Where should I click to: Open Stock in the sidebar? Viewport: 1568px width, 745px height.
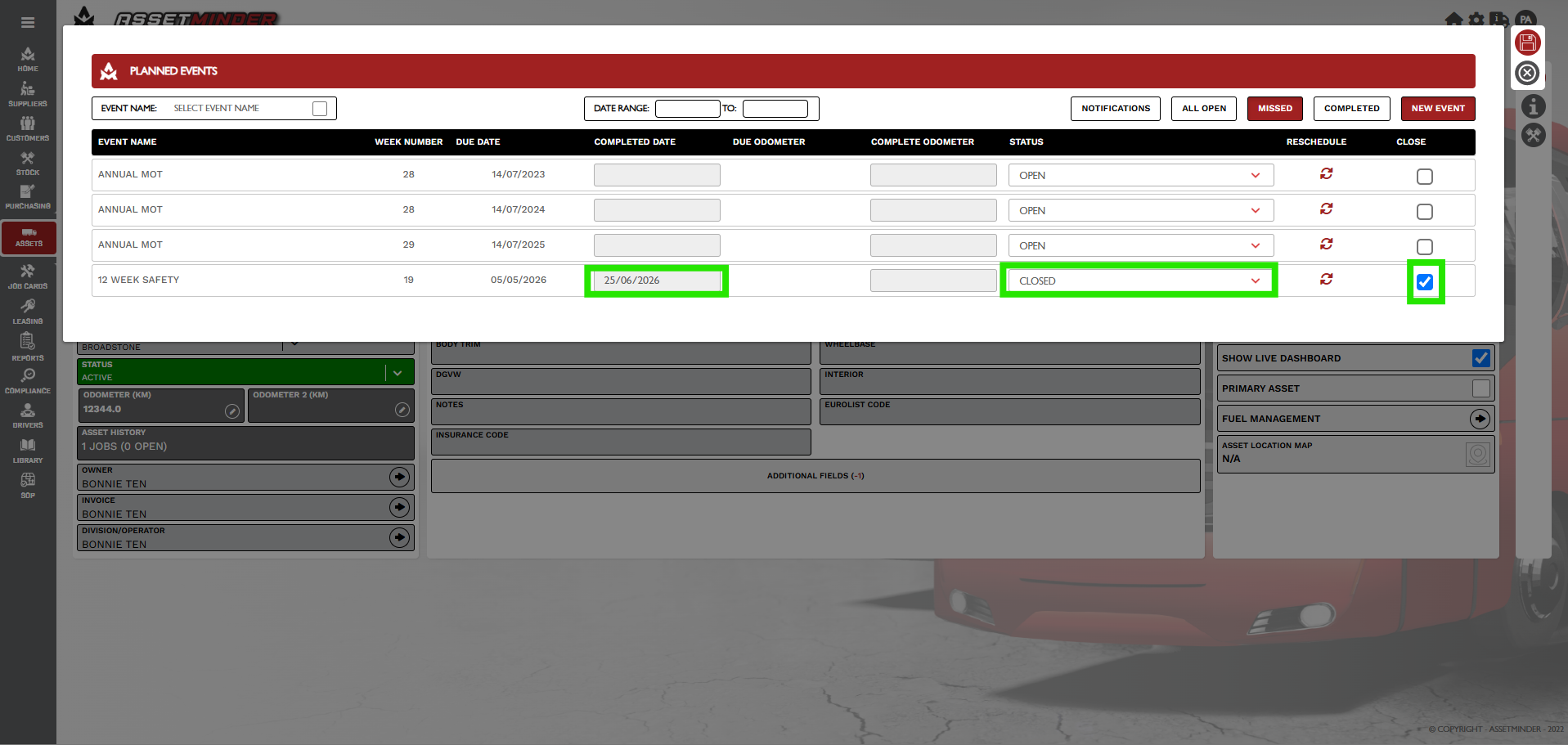(28, 164)
